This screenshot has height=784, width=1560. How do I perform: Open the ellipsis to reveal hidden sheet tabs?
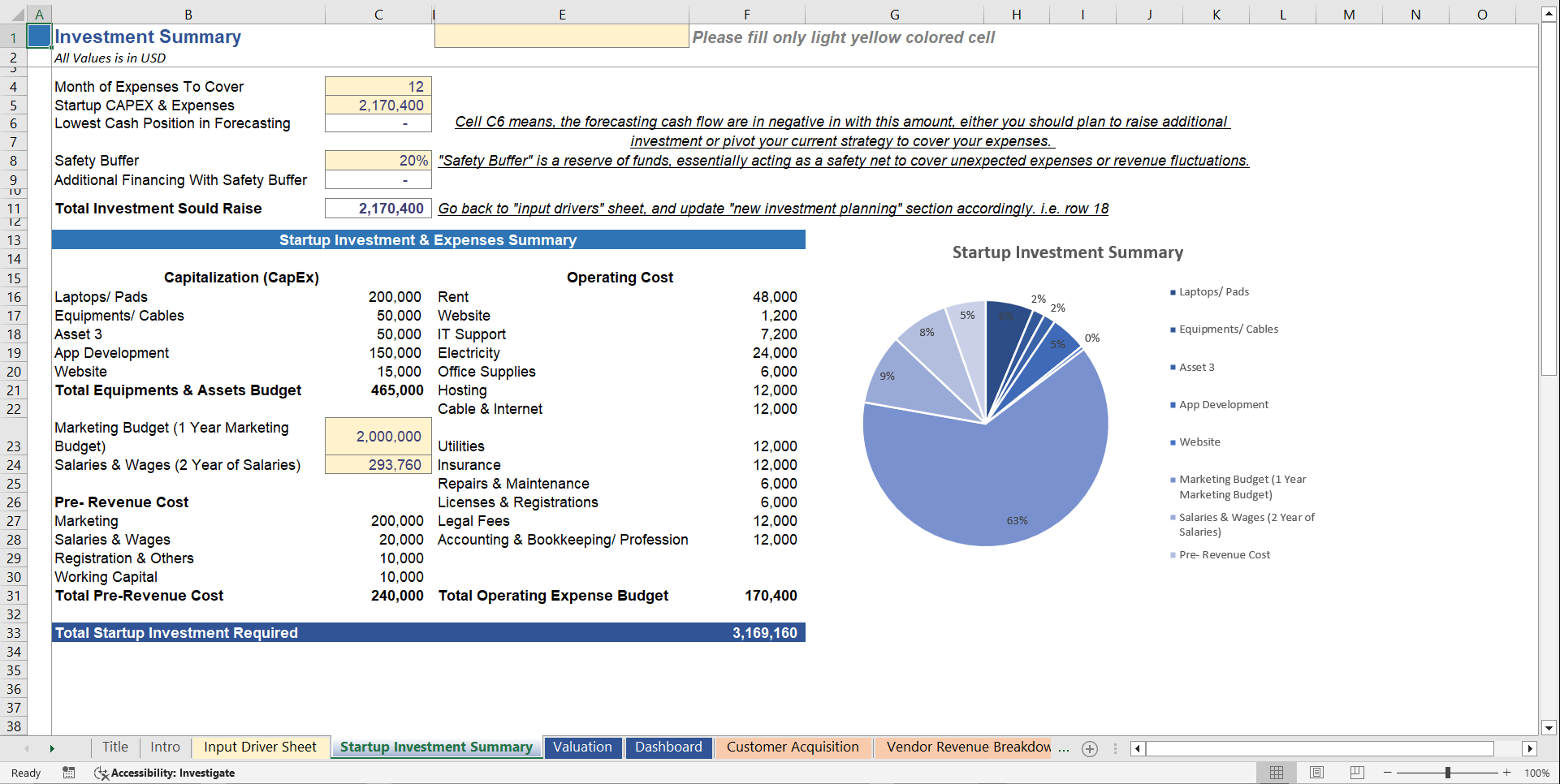[1064, 748]
